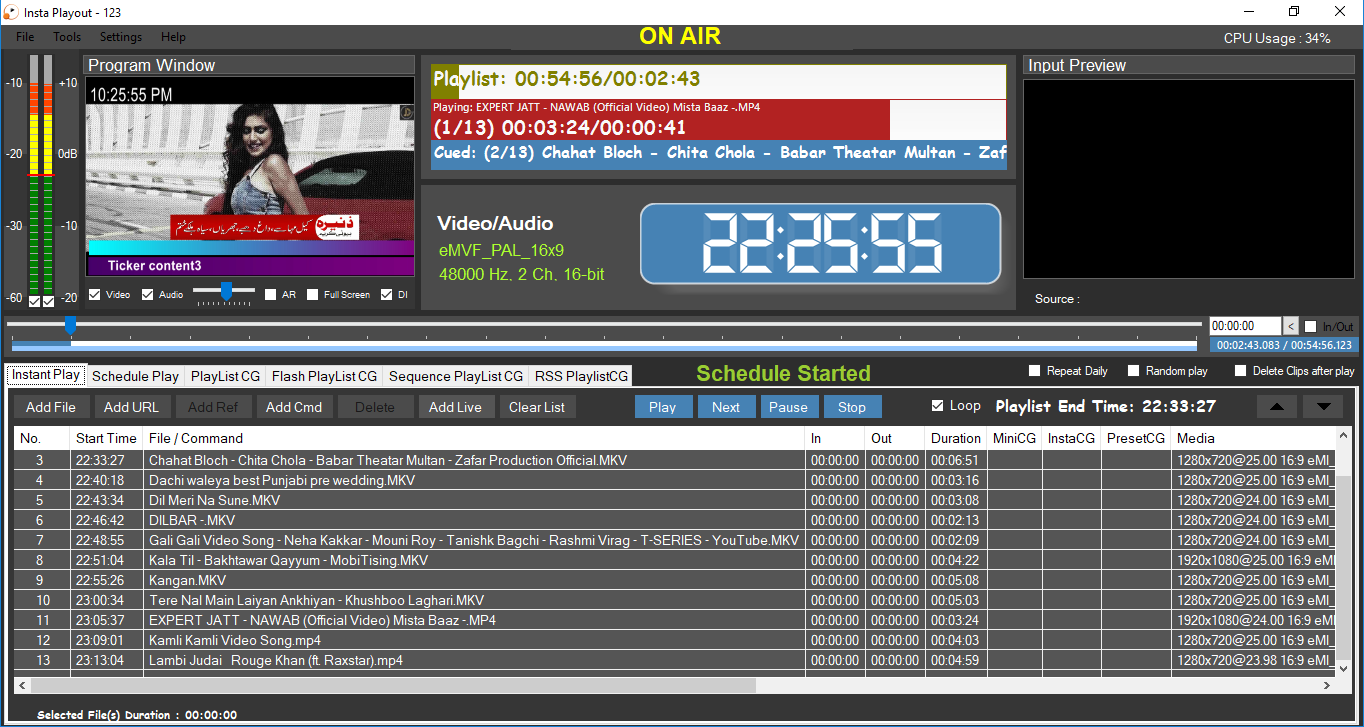This screenshot has height=727, width=1364.
Task: Click the '<' set-time button beside the timecode field
Action: tap(1291, 326)
